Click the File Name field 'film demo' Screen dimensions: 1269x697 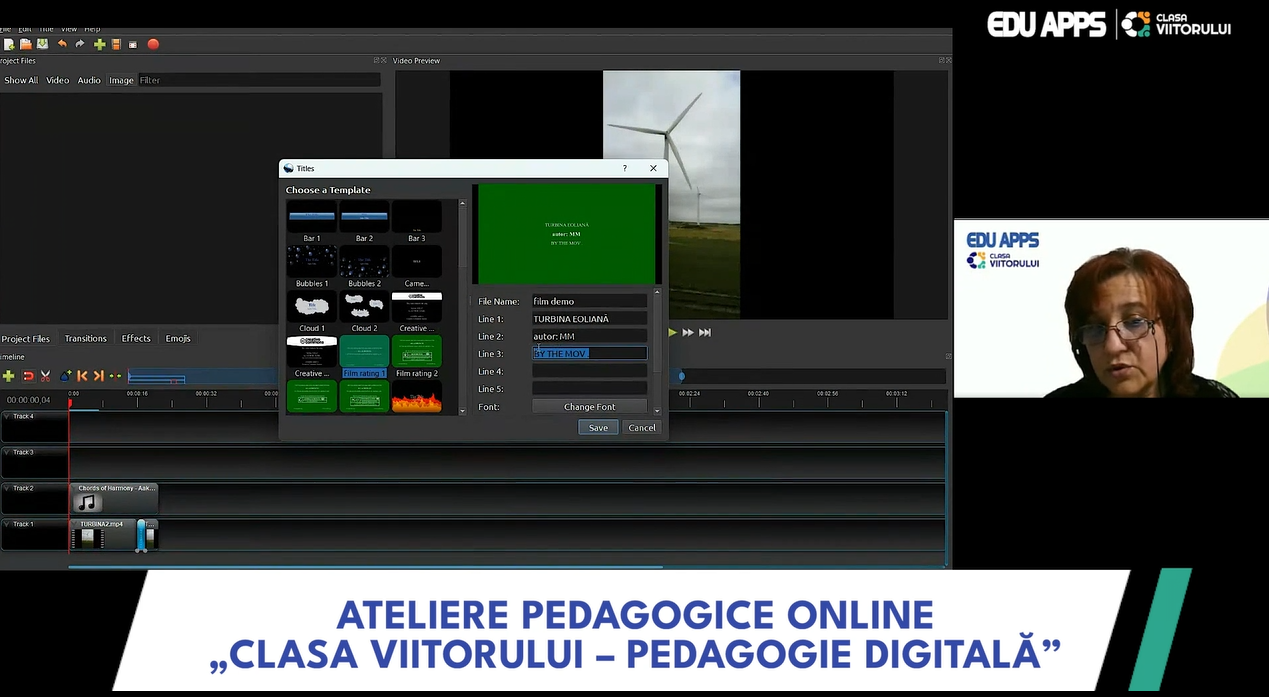[590, 301]
